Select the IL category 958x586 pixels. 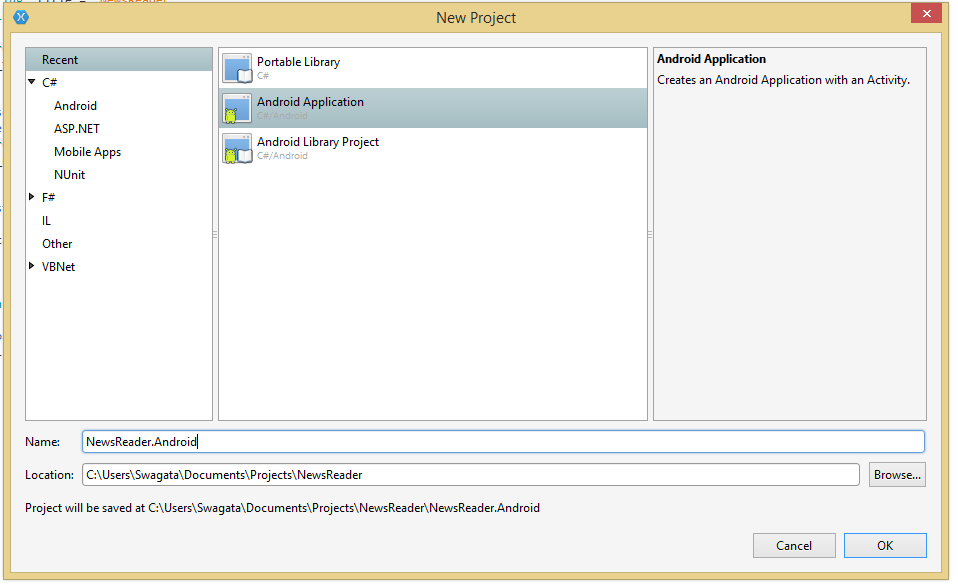[46, 221]
